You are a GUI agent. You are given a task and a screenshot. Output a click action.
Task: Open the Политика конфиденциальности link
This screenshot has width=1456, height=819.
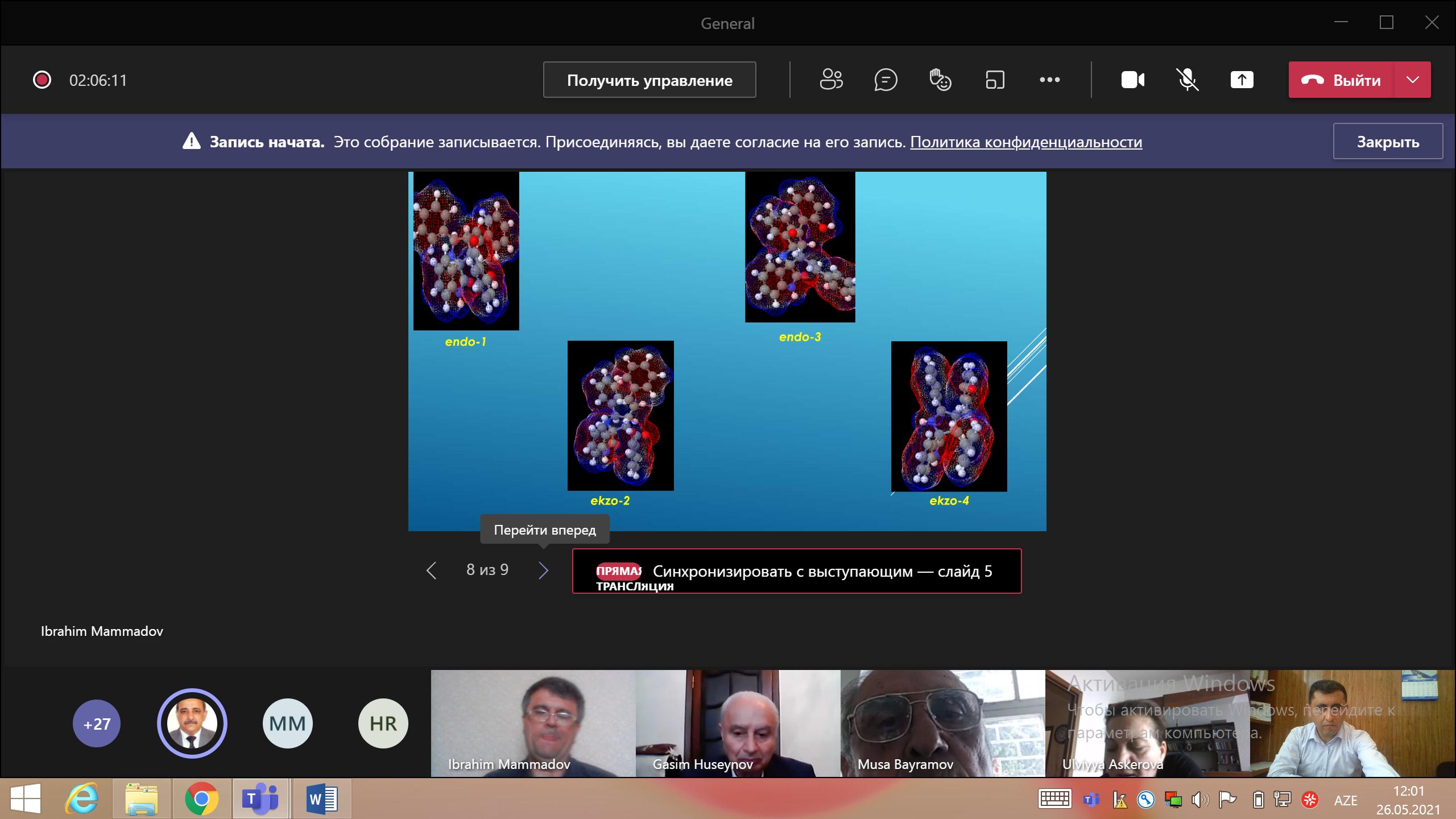[1026, 142]
